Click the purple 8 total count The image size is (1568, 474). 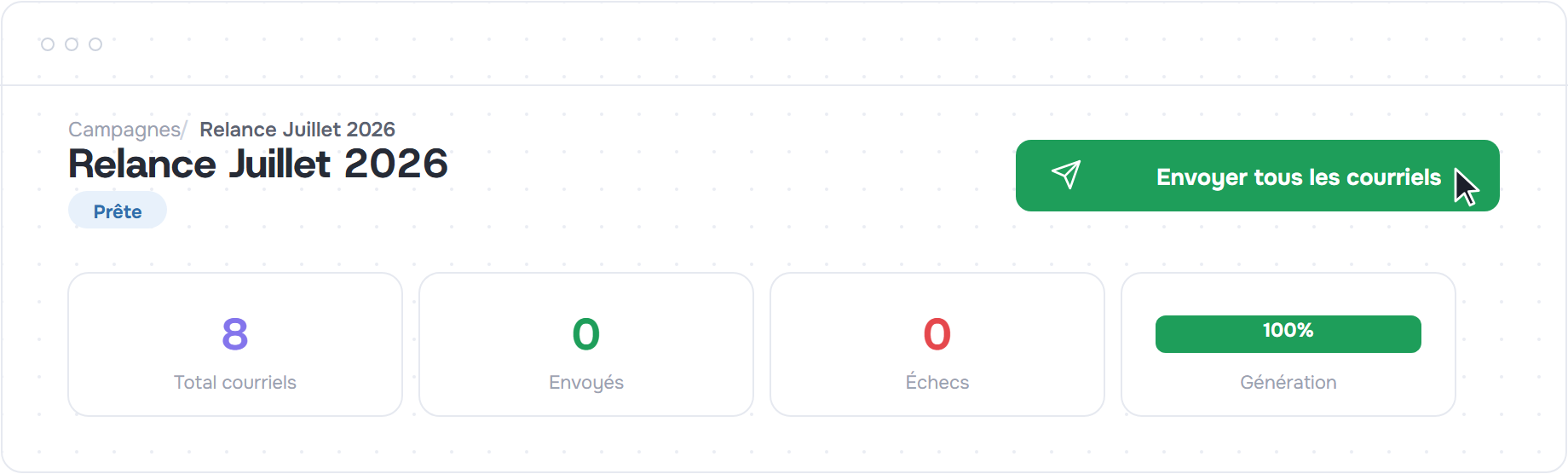(235, 334)
